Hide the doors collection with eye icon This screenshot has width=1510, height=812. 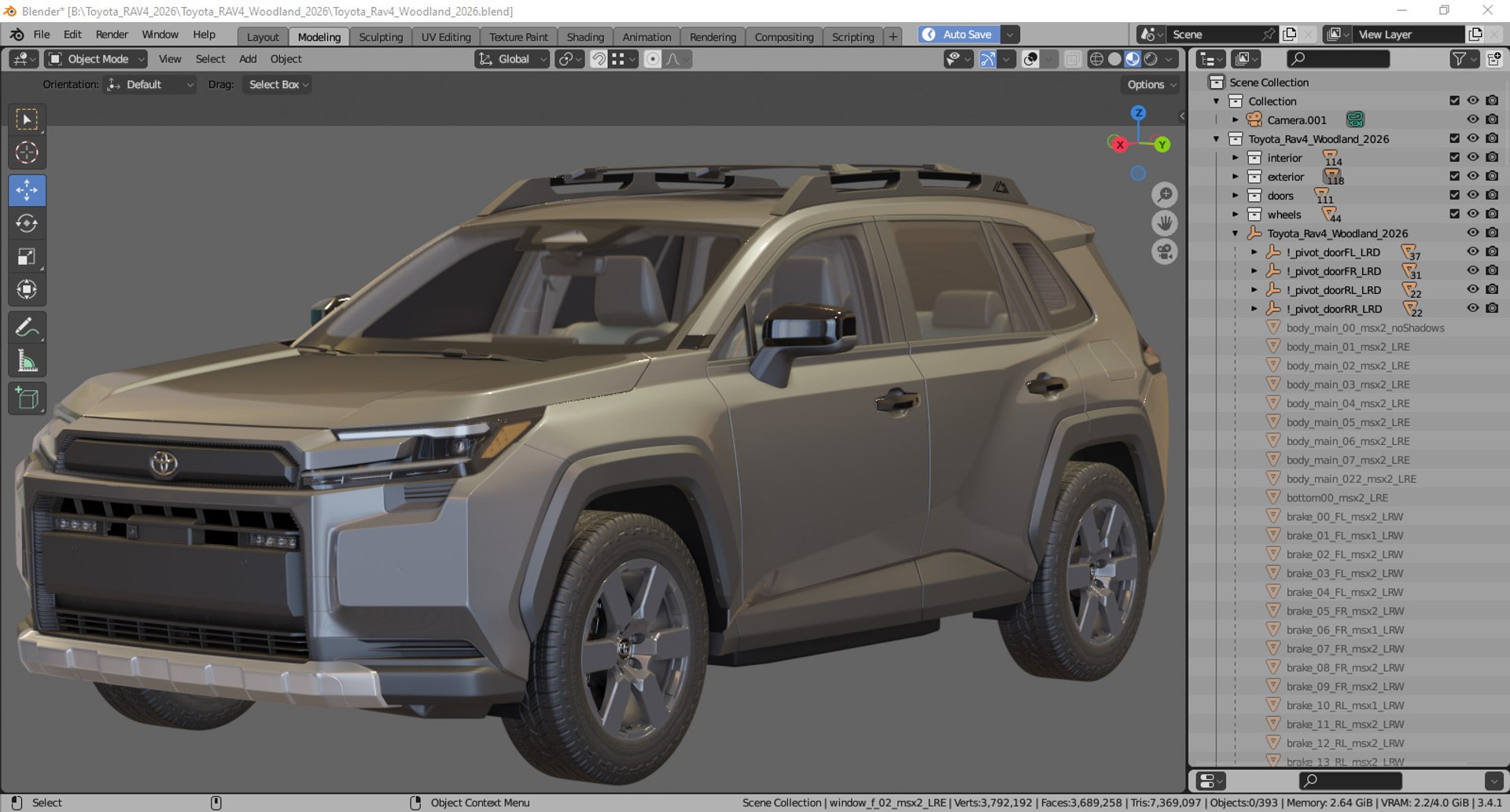point(1473,195)
